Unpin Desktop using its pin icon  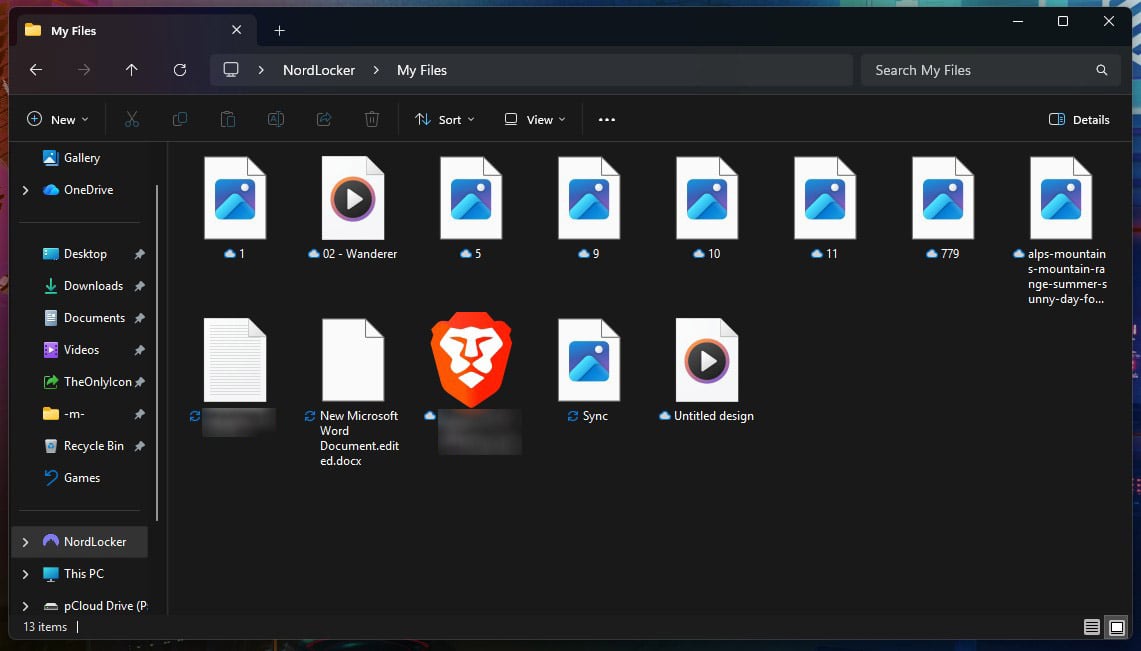click(x=139, y=254)
